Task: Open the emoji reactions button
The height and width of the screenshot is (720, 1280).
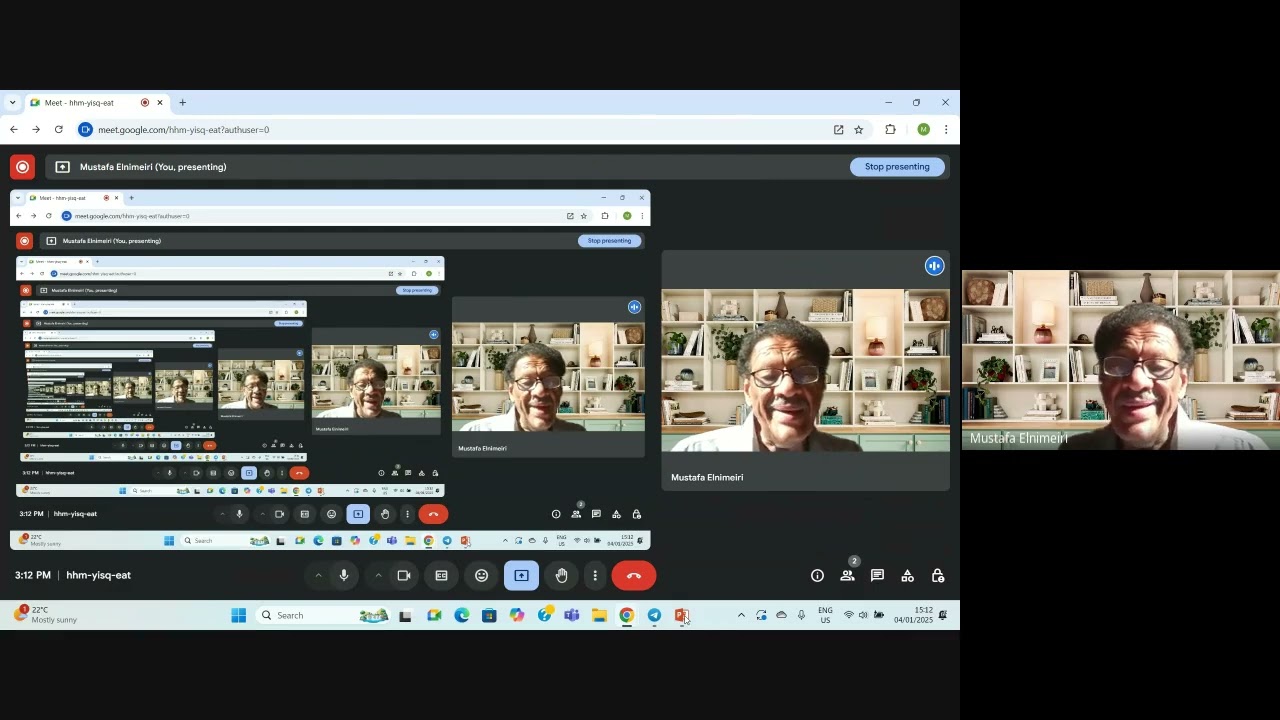Action: (x=481, y=576)
